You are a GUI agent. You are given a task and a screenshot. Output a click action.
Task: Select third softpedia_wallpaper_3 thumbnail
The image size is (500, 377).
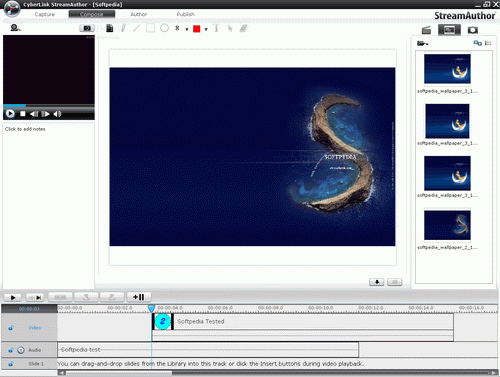point(447,173)
